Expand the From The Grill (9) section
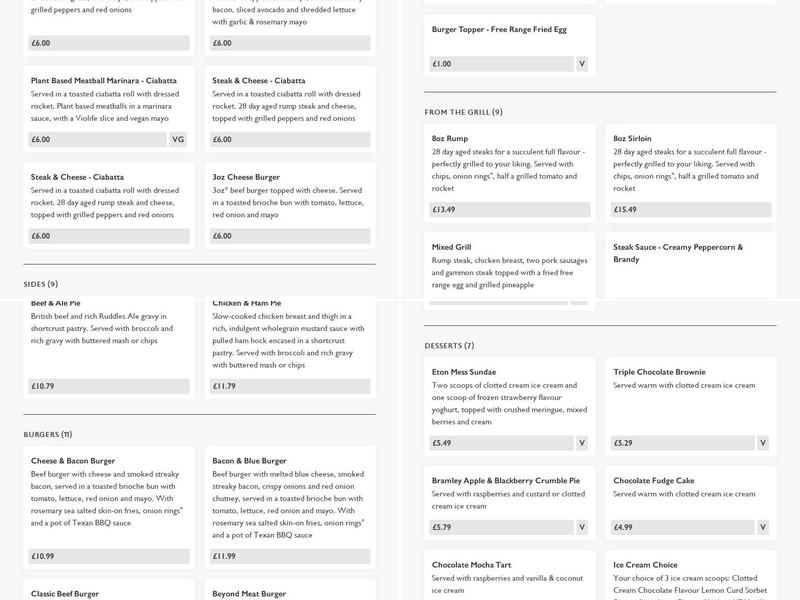Viewport: 800px width, 600px height. point(464,112)
